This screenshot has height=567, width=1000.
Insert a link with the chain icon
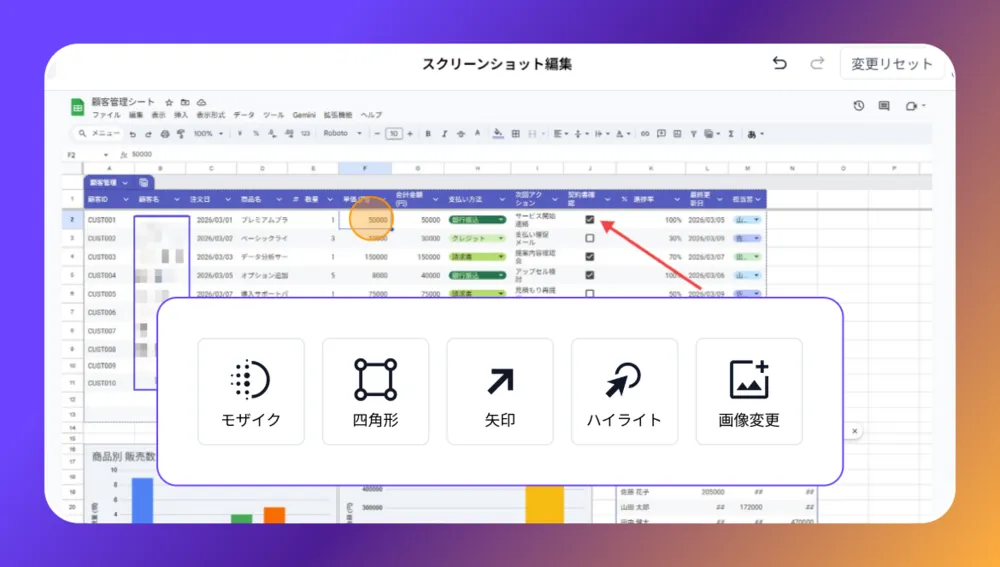click(645, 134)
